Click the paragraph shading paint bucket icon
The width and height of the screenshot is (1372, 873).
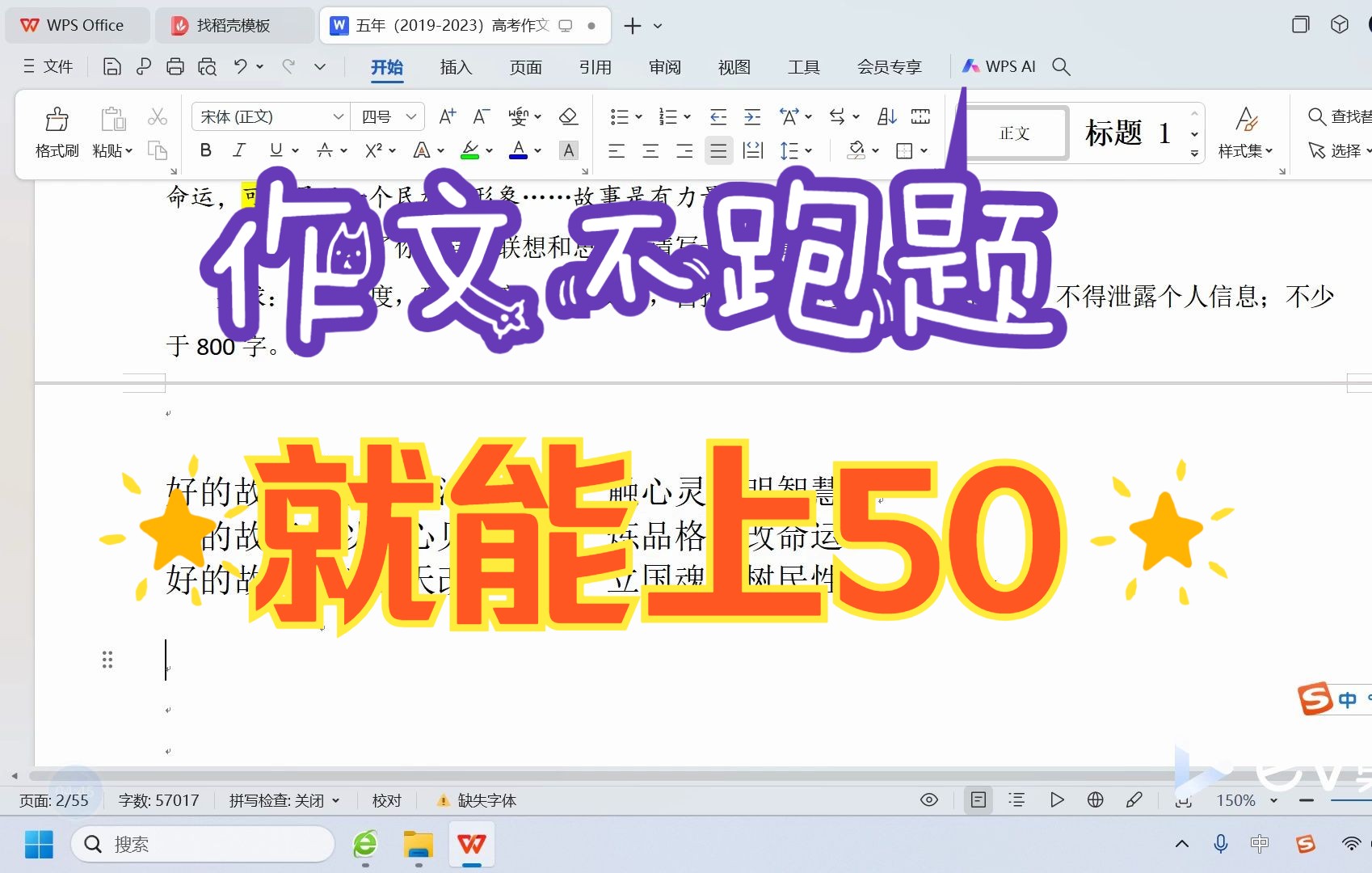[856, 150]
